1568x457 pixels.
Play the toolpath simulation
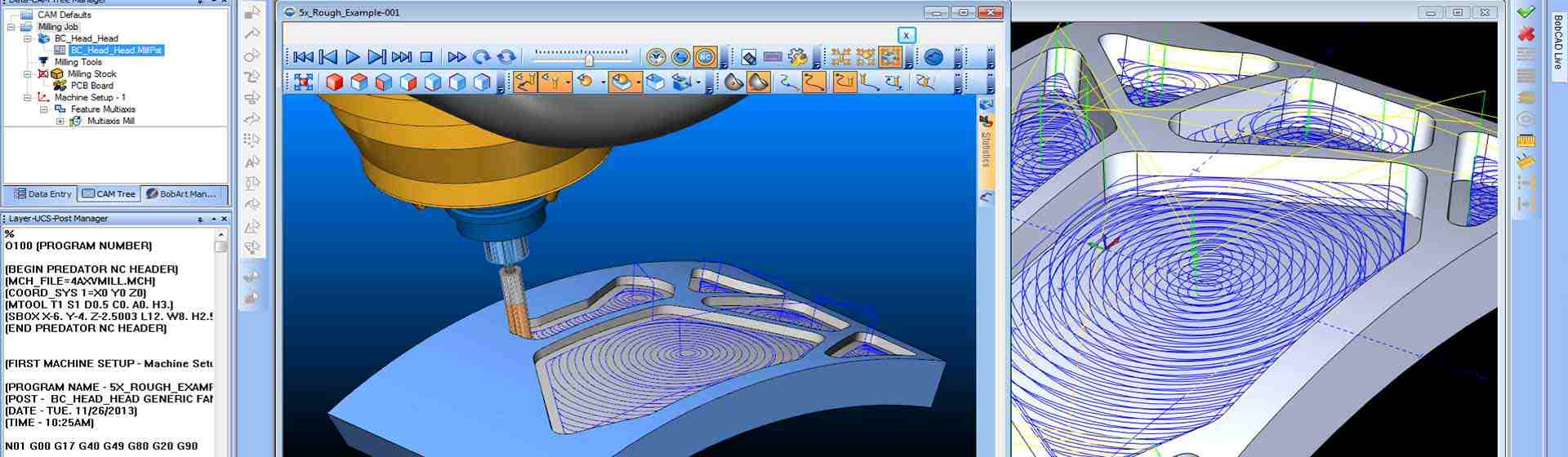(353, 57)
